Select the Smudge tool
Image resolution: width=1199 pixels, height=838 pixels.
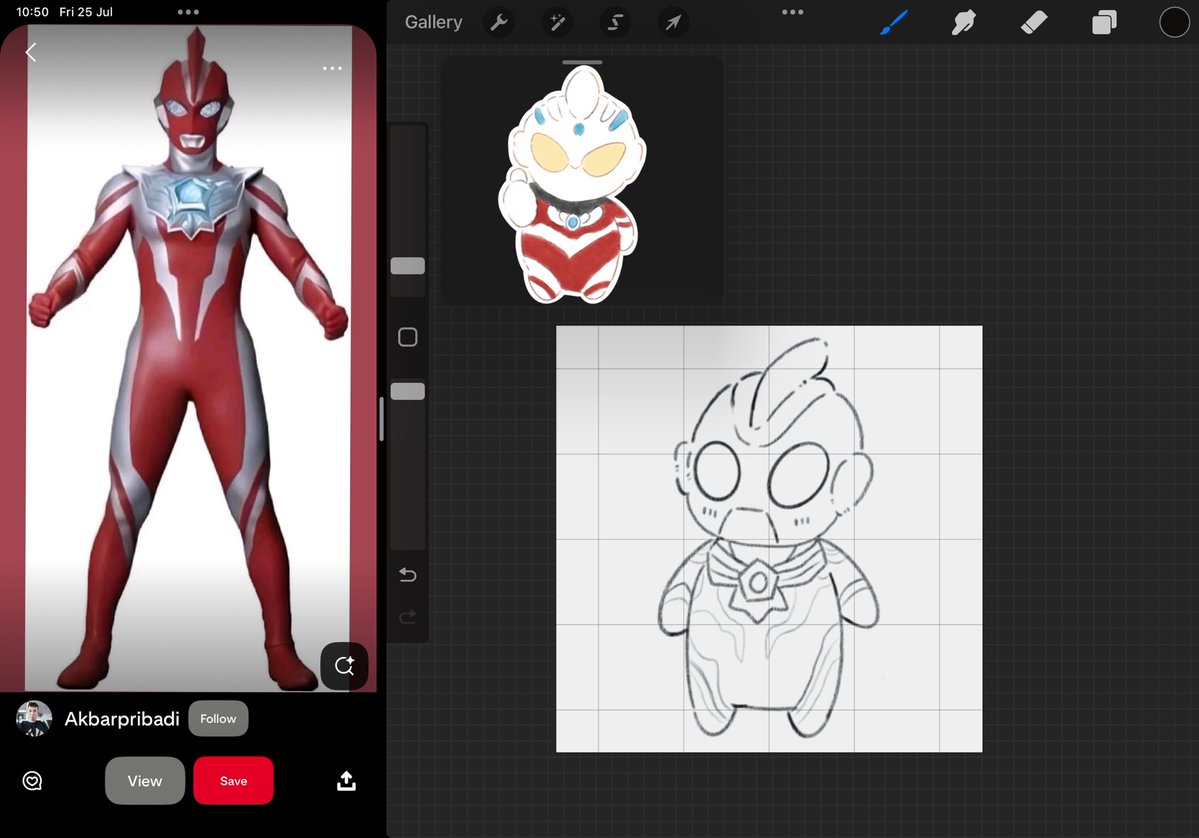(x=963, y=22)
